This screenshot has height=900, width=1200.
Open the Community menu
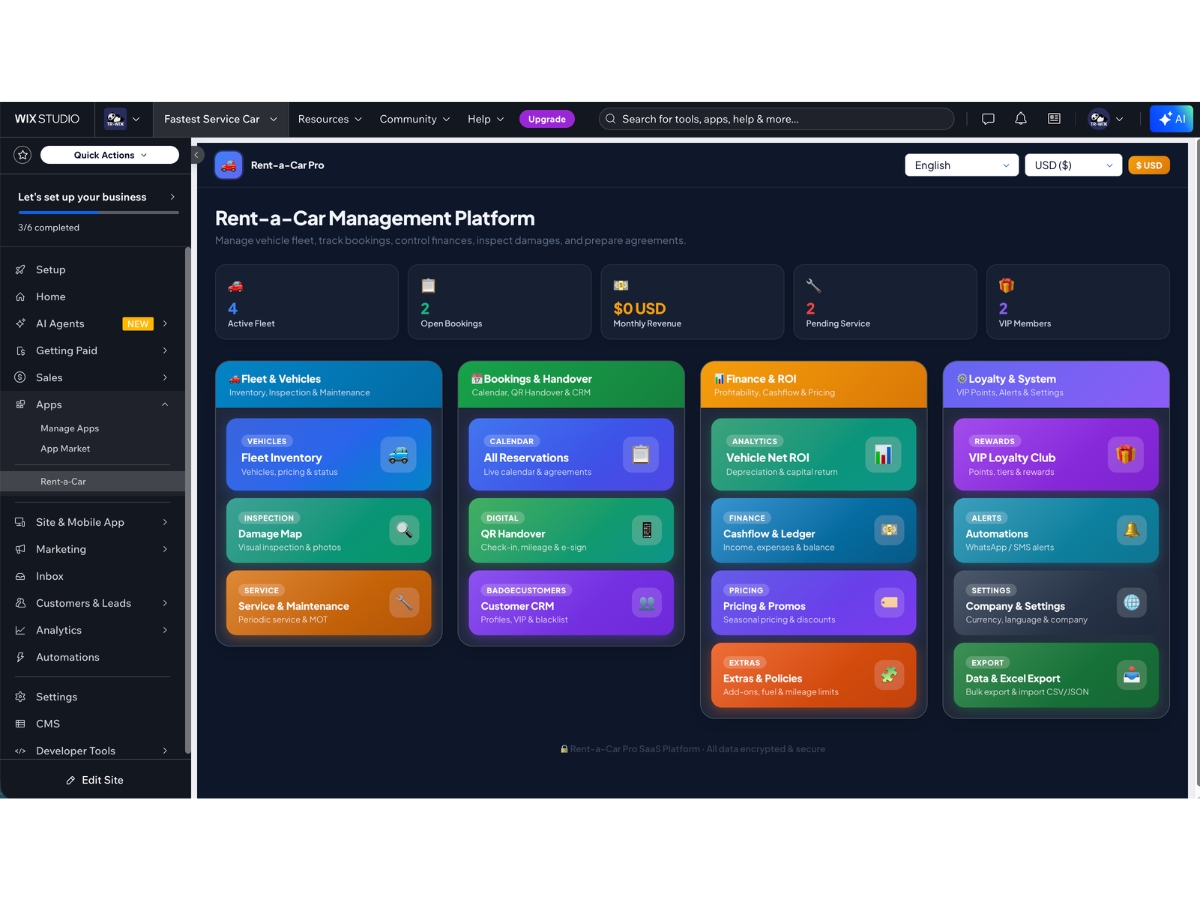point(415,119)
